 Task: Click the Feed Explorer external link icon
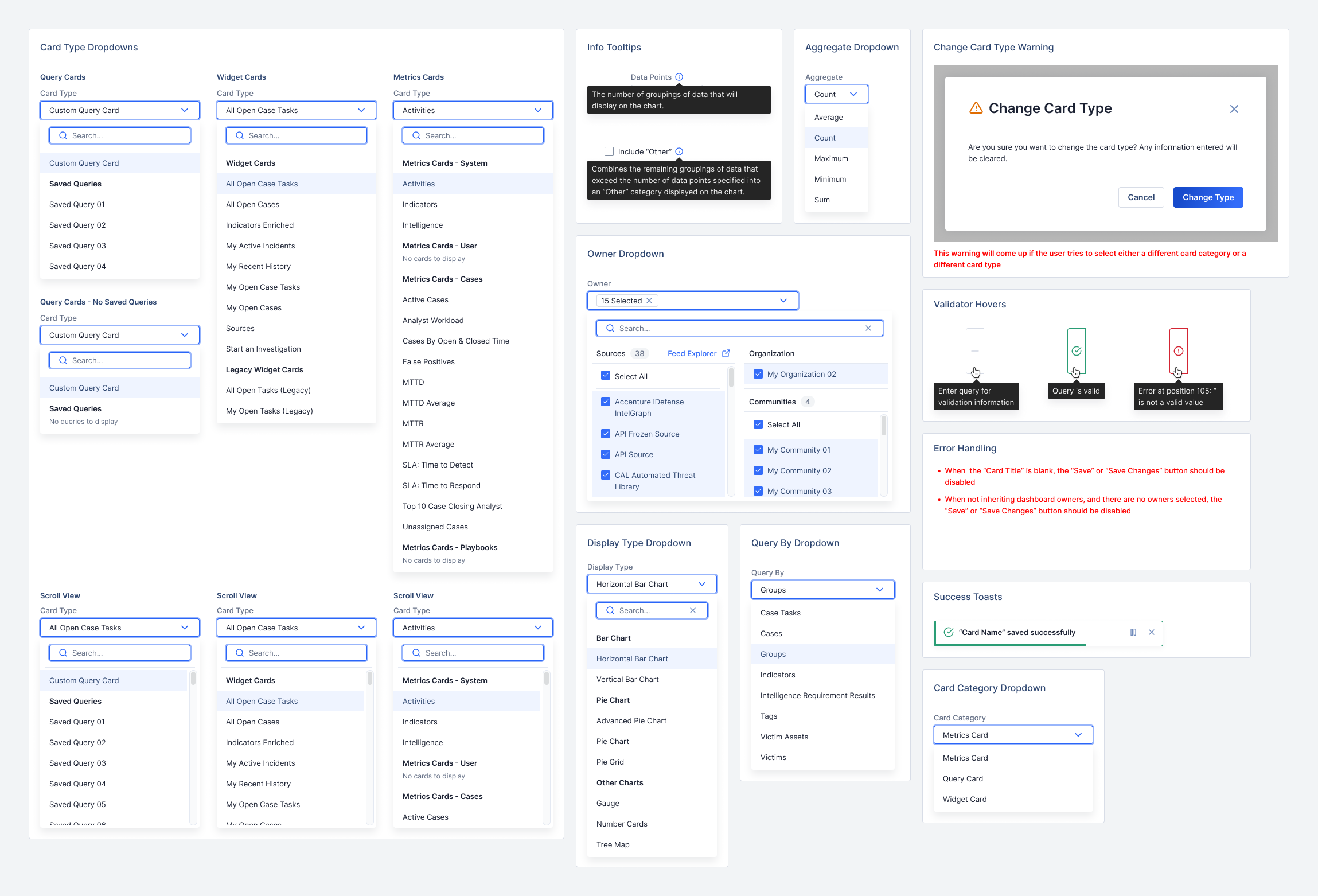(x=726, y=353)
